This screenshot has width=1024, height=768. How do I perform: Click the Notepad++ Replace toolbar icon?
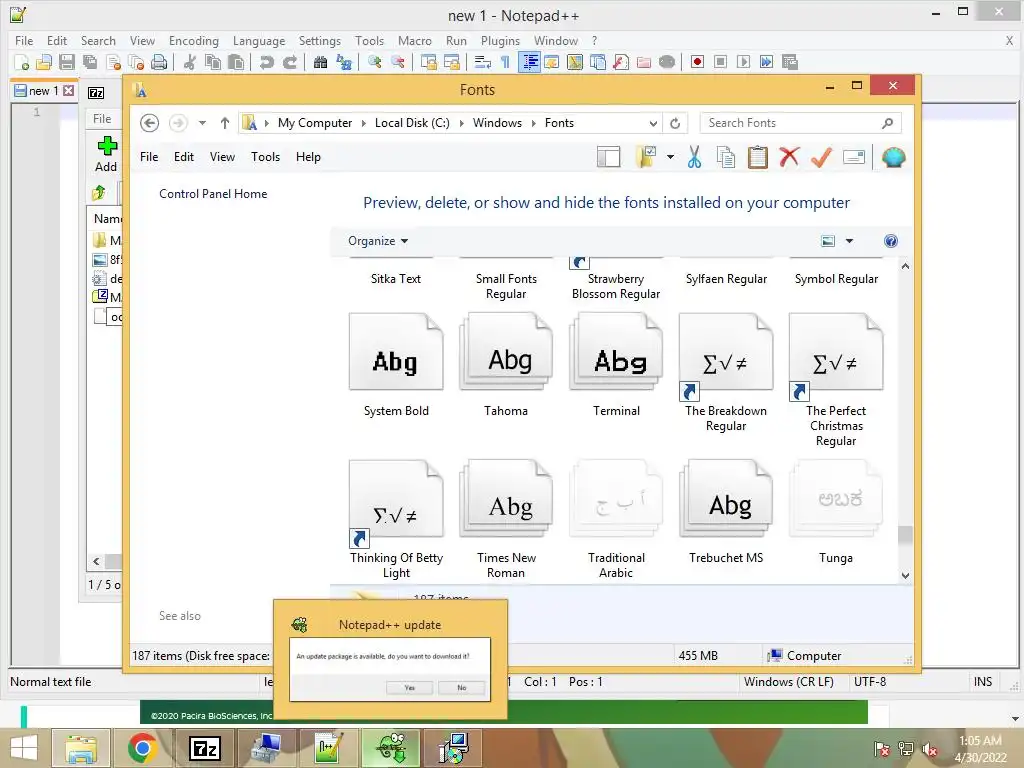click(344, 62)
